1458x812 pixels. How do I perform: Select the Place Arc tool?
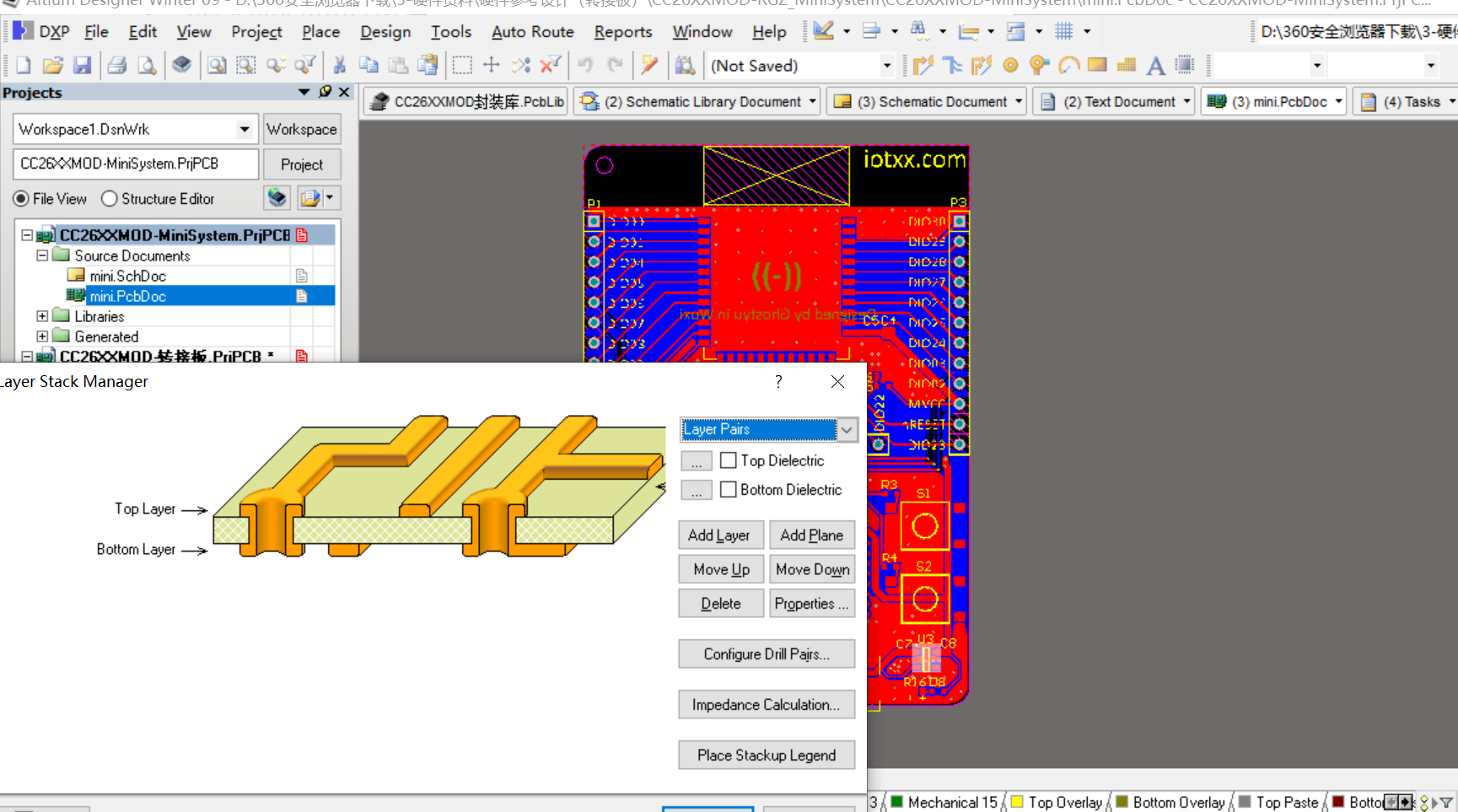pyautogui.click(x=1068, y=65)
